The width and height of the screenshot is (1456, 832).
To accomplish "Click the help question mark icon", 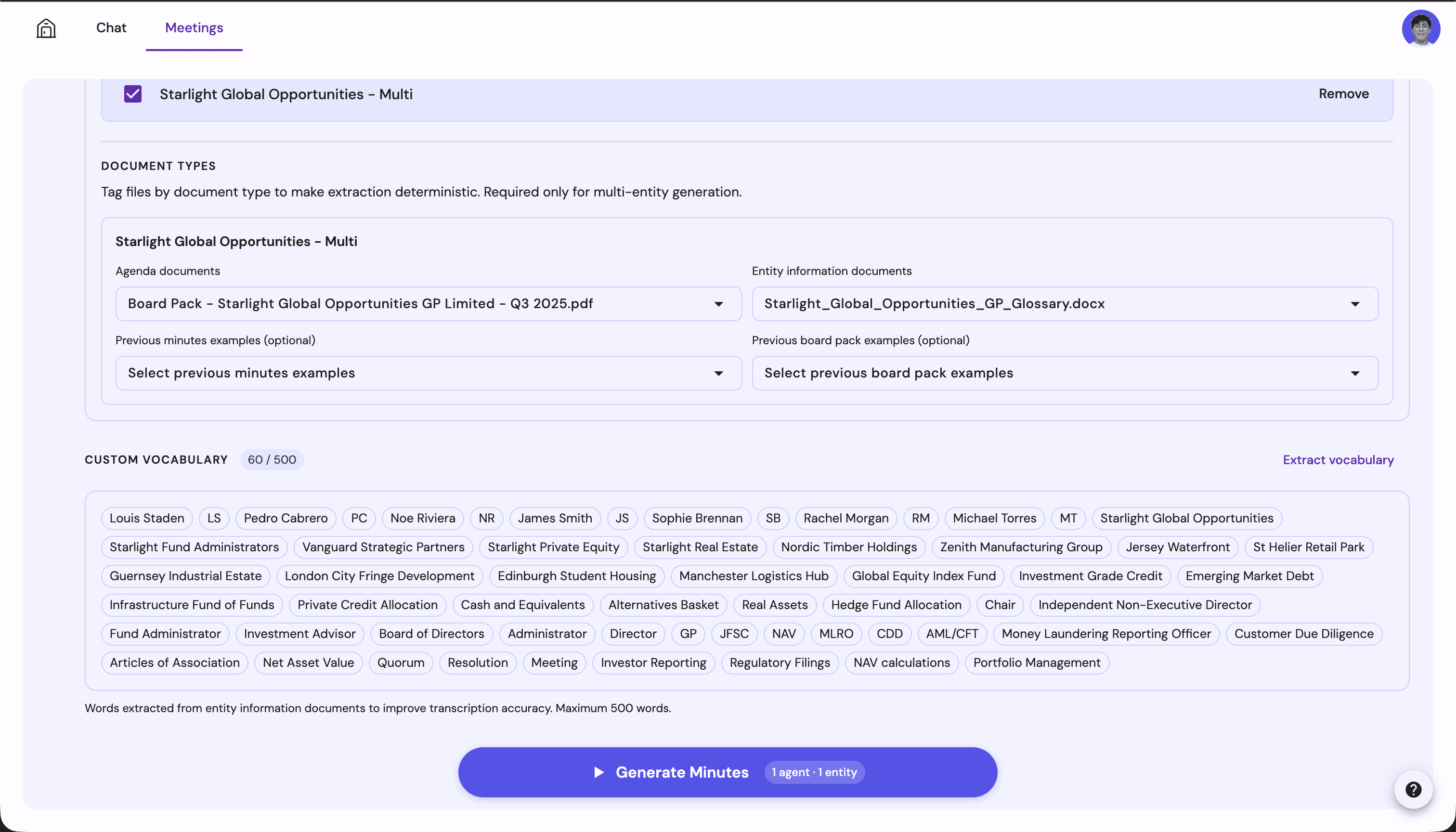I will pos(1414,790).
